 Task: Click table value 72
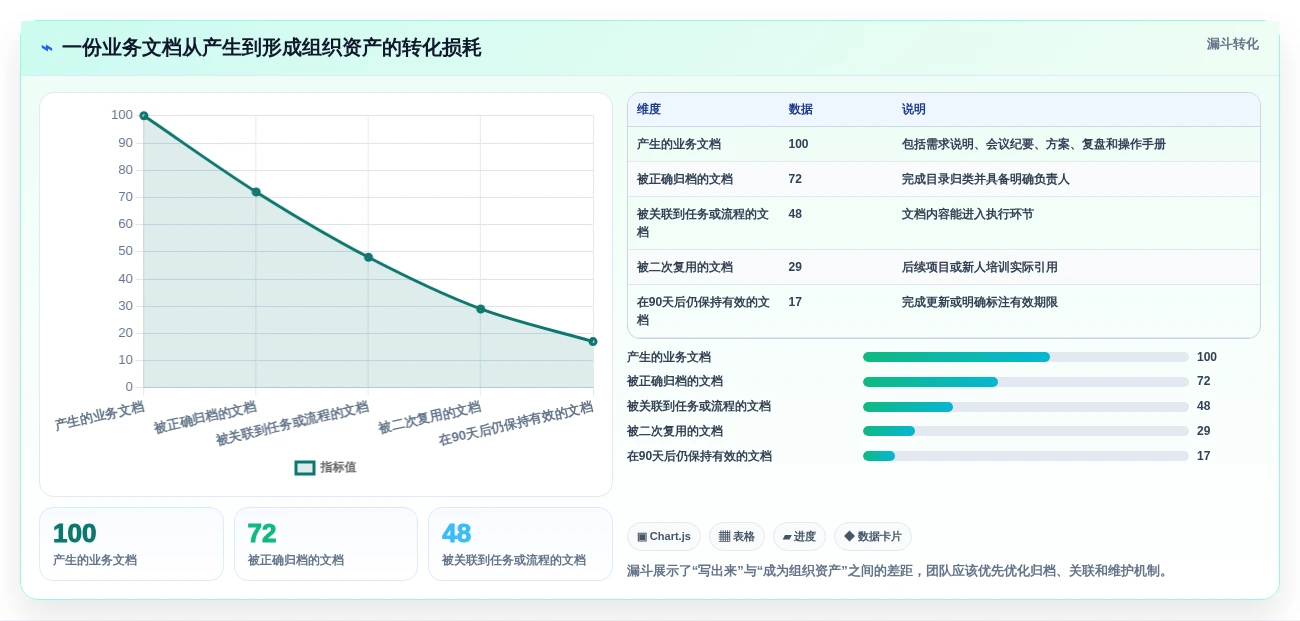pyautogui.click(x=795, y=179)
